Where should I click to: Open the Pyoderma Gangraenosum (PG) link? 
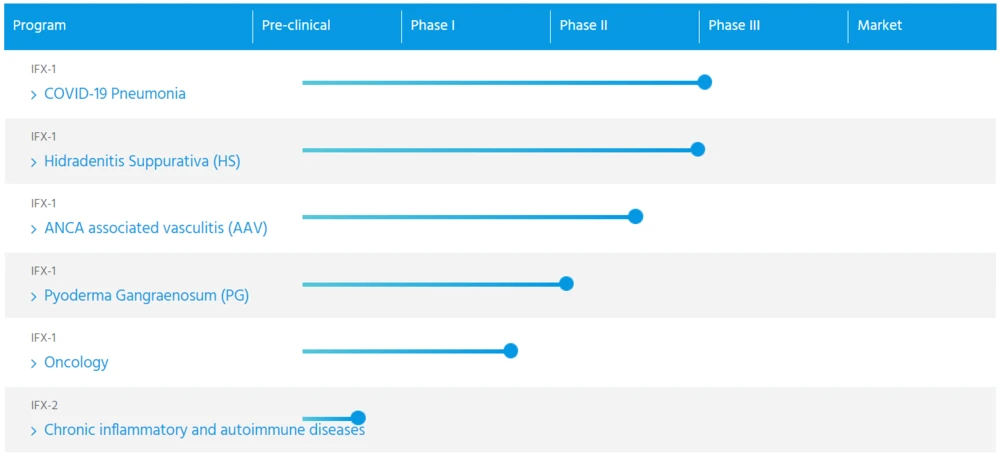pyautogui.click(x=146, y=296)
